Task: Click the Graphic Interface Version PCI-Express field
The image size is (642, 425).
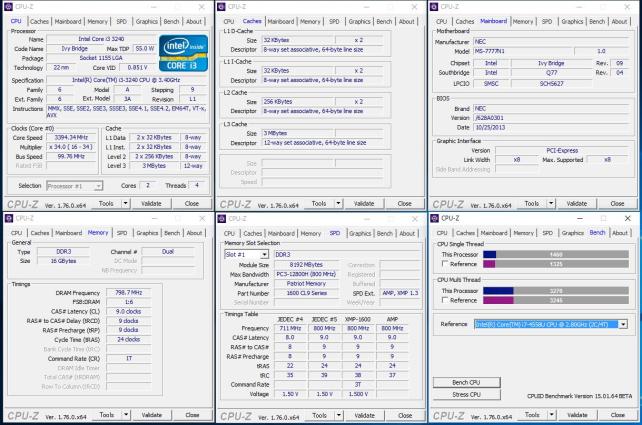Action: pos(562,150)
